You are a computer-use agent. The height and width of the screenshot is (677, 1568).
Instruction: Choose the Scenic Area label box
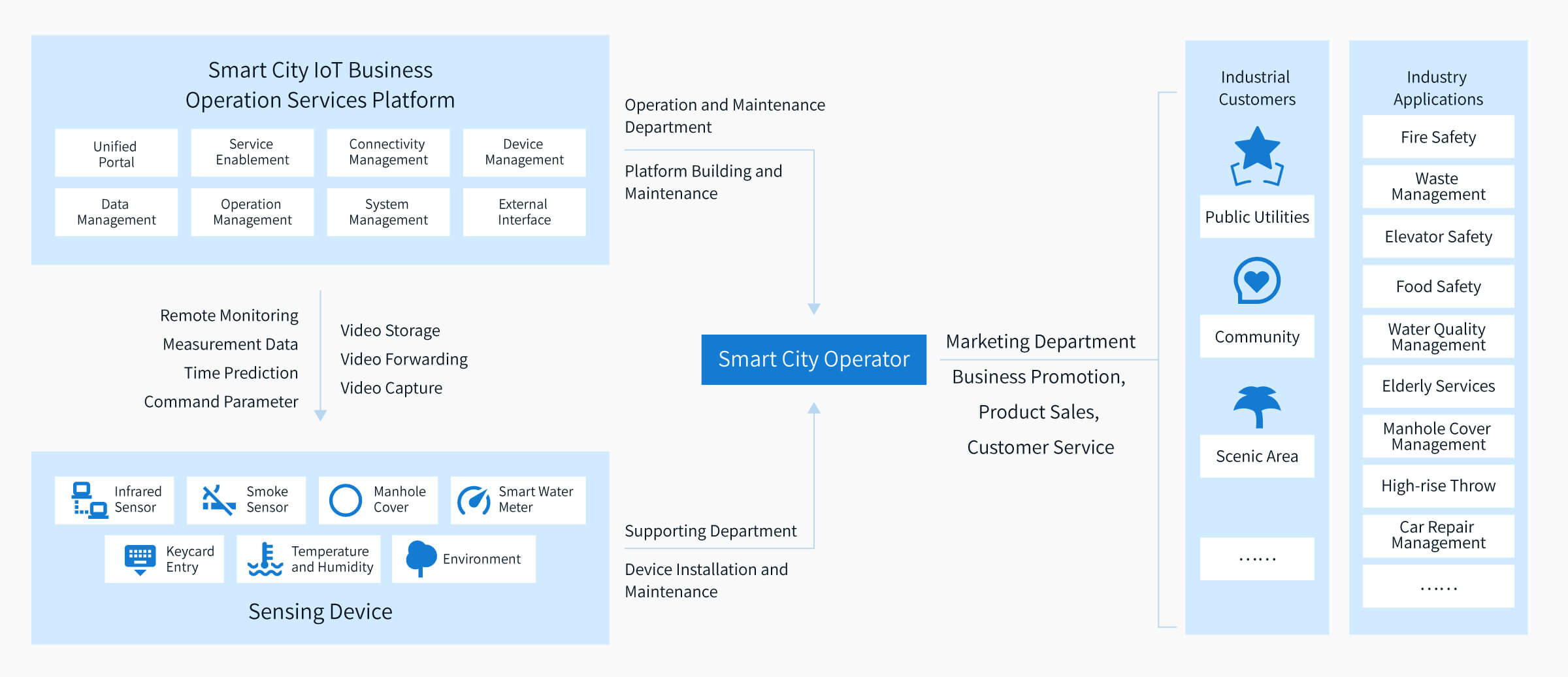(x=1257, y=456)
